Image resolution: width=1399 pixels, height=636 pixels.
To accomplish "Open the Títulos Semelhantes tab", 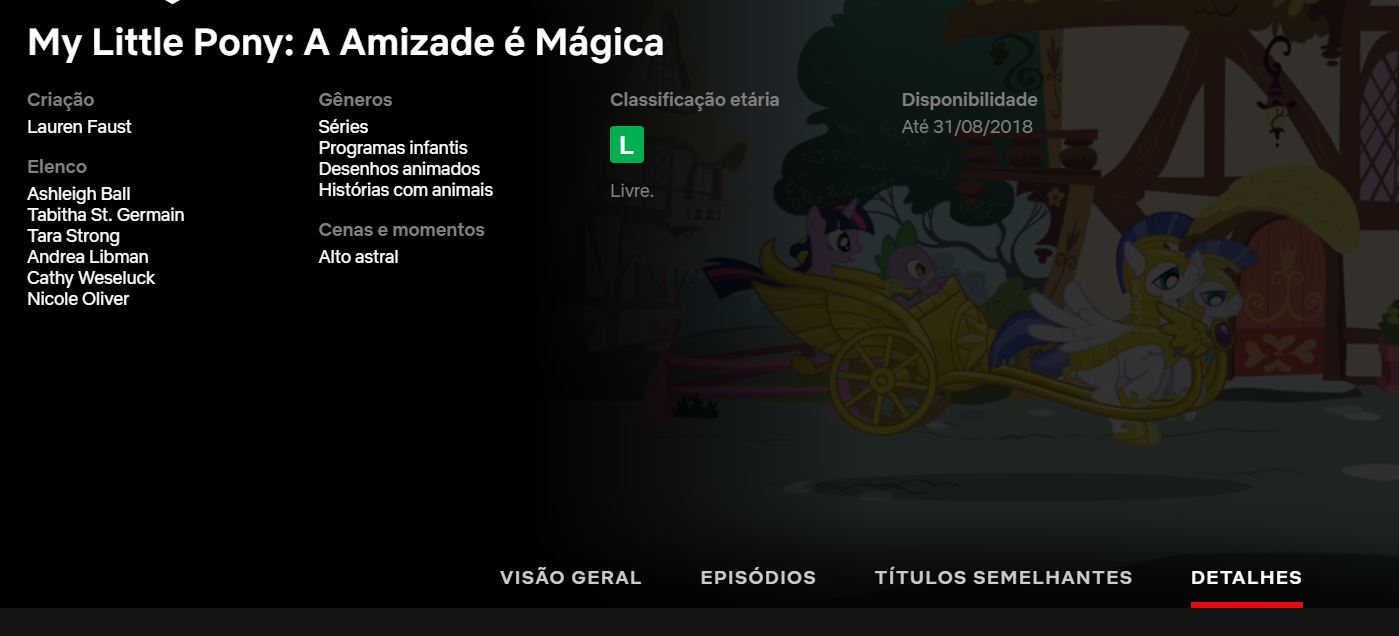I will click(x=1003, y=578).
